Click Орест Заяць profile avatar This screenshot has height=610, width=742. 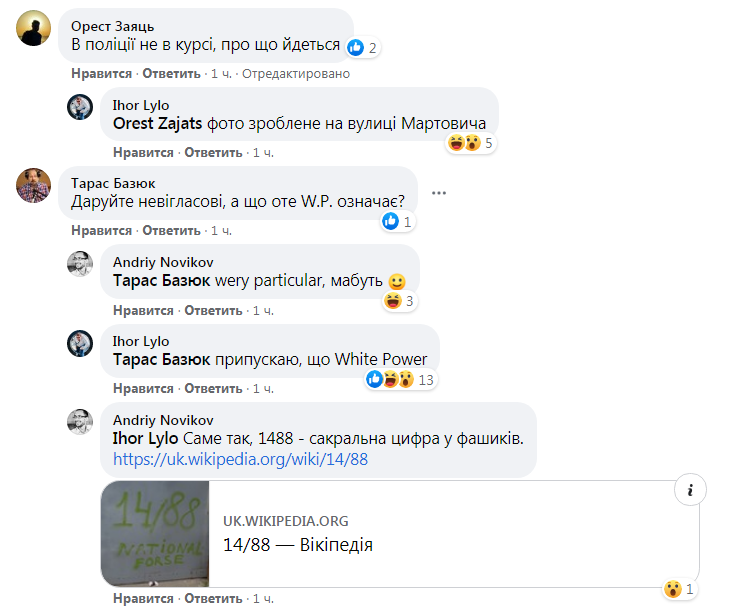point(35,32)
